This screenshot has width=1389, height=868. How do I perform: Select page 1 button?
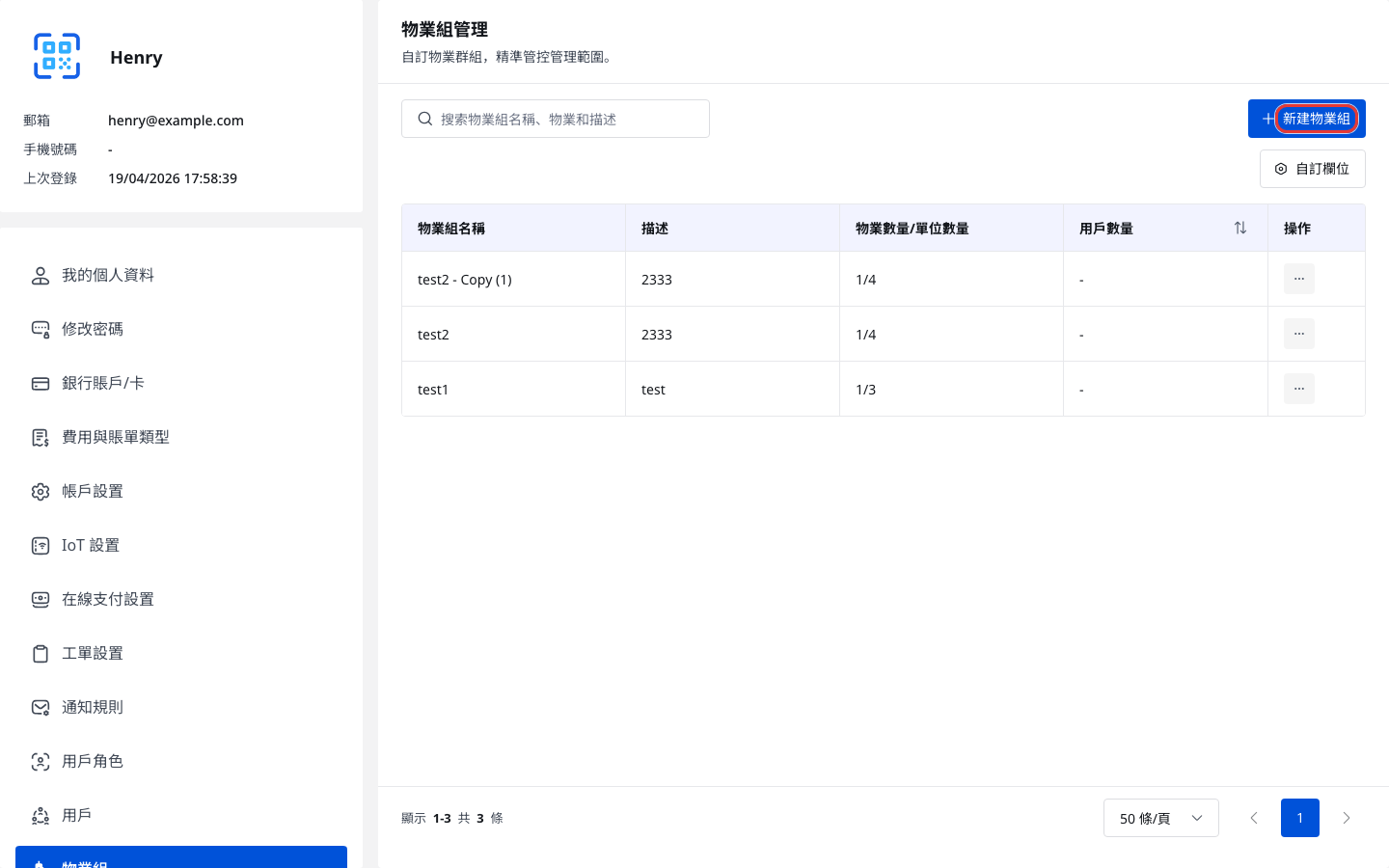[1300, 818]
